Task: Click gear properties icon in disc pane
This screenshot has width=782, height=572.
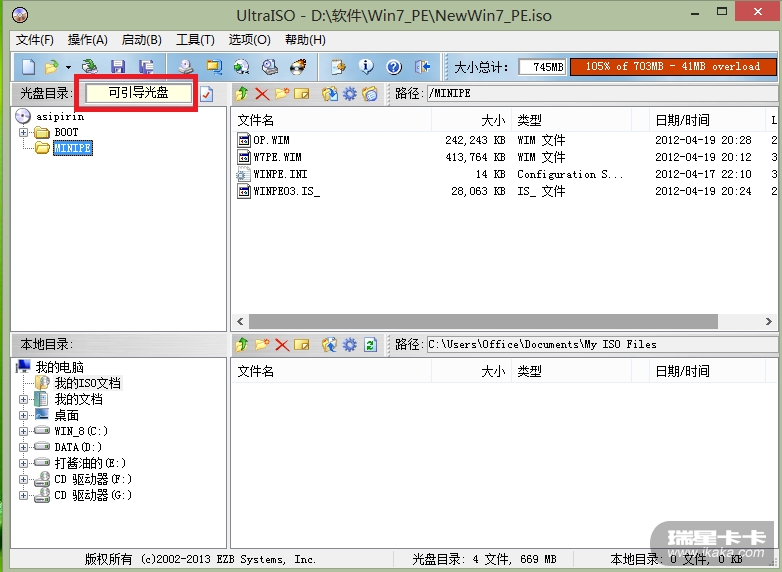Action: pos(350,93)
